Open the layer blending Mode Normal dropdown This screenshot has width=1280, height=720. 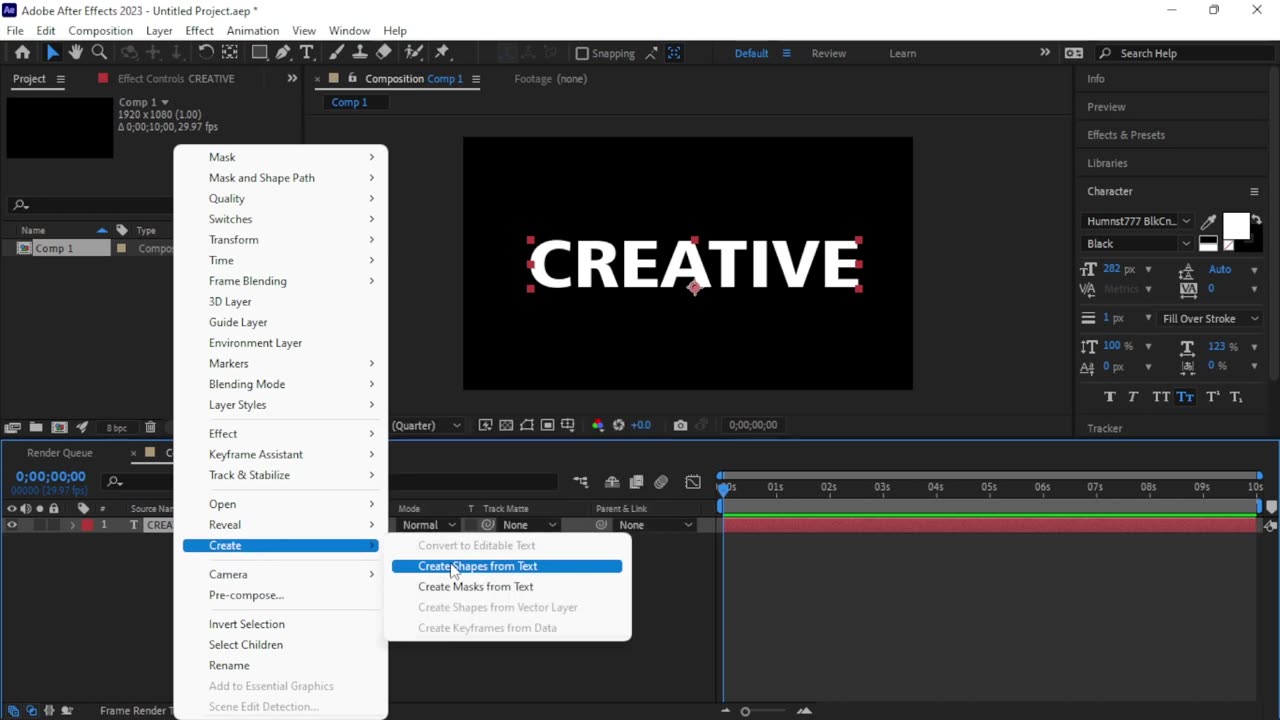click(x=428, y=525)
